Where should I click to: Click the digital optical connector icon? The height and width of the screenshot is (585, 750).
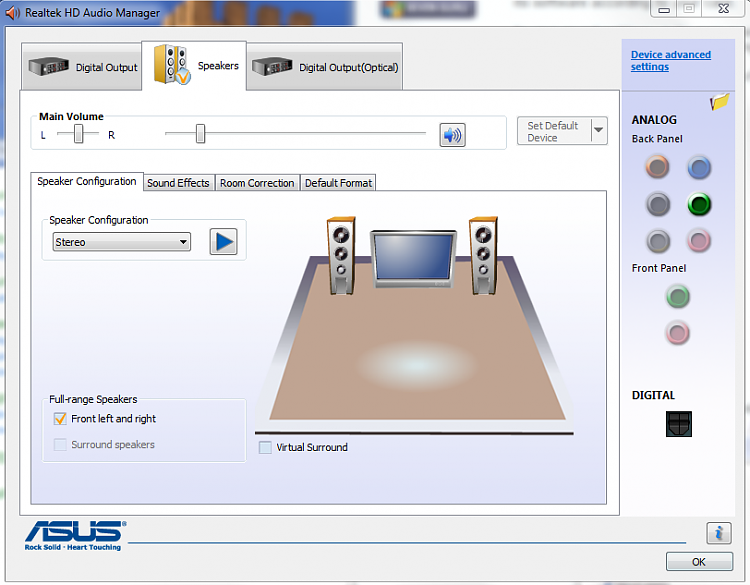(x=679, y=424)
